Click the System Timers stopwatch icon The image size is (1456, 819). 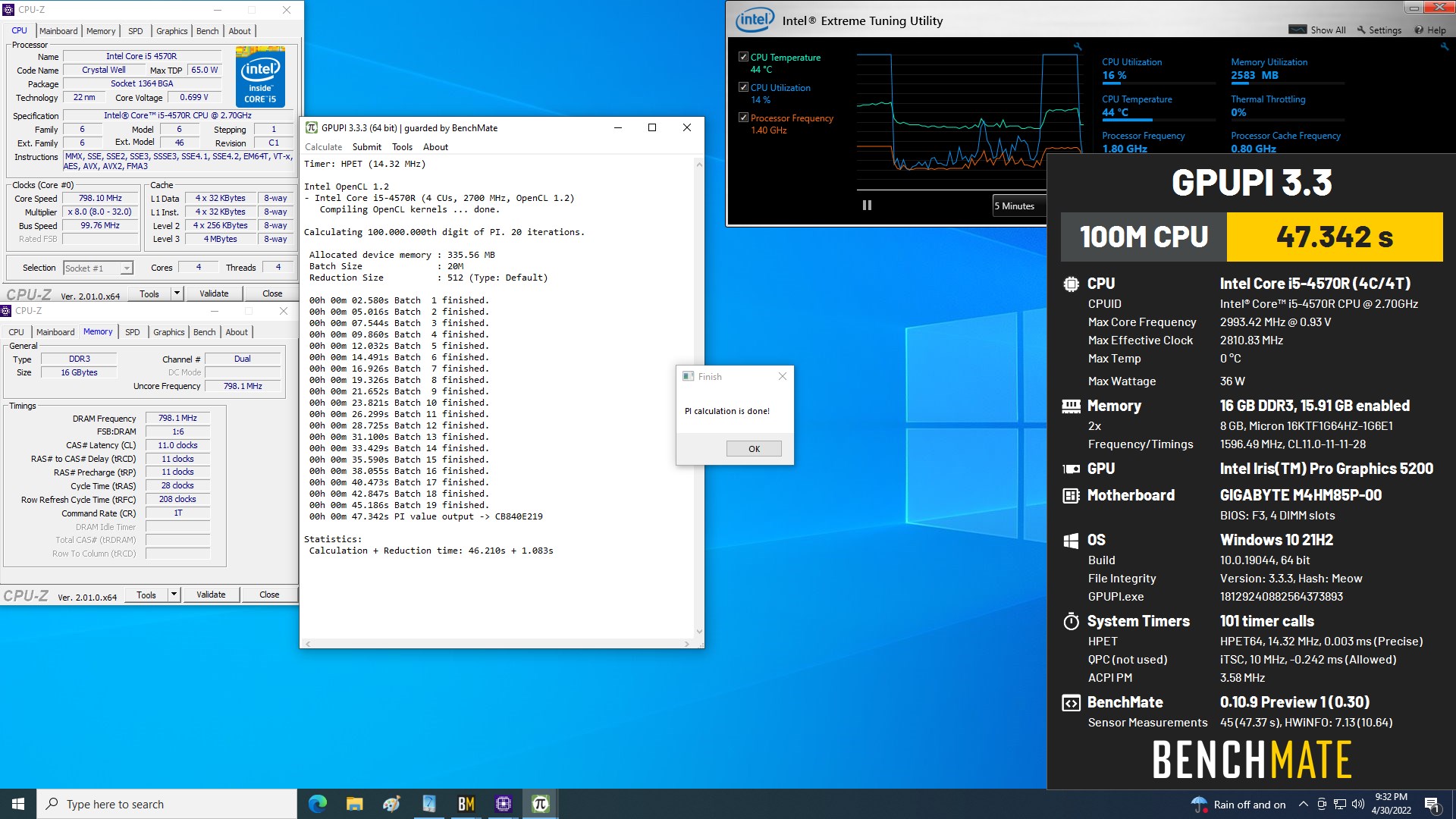click(1071, 621)
